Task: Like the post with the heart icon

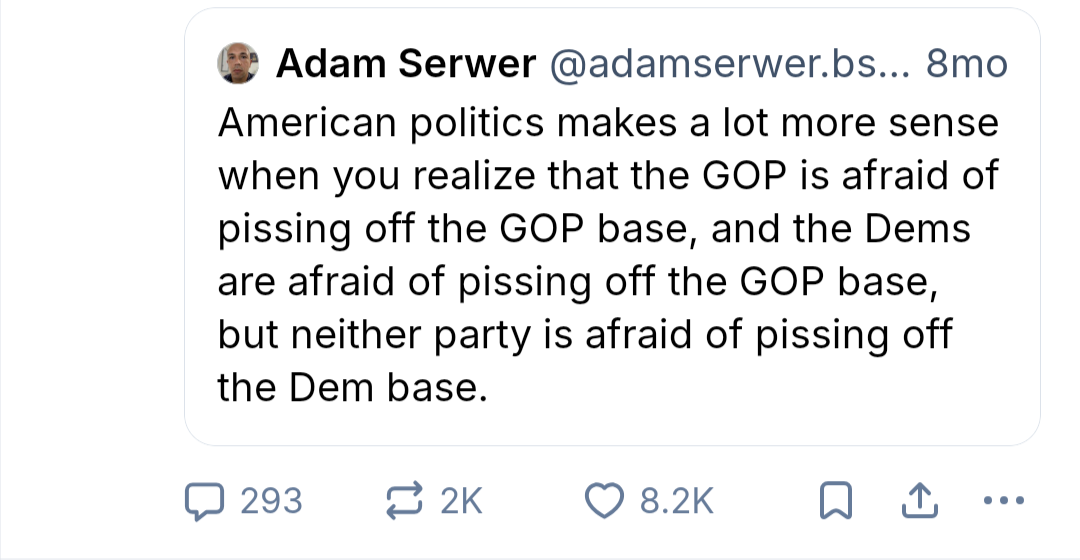Action: [603, 501]
